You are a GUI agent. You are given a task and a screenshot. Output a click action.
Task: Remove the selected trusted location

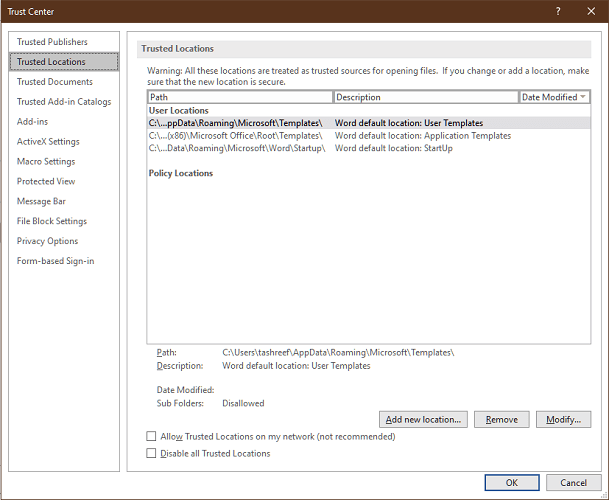click(x=501, y=420)
